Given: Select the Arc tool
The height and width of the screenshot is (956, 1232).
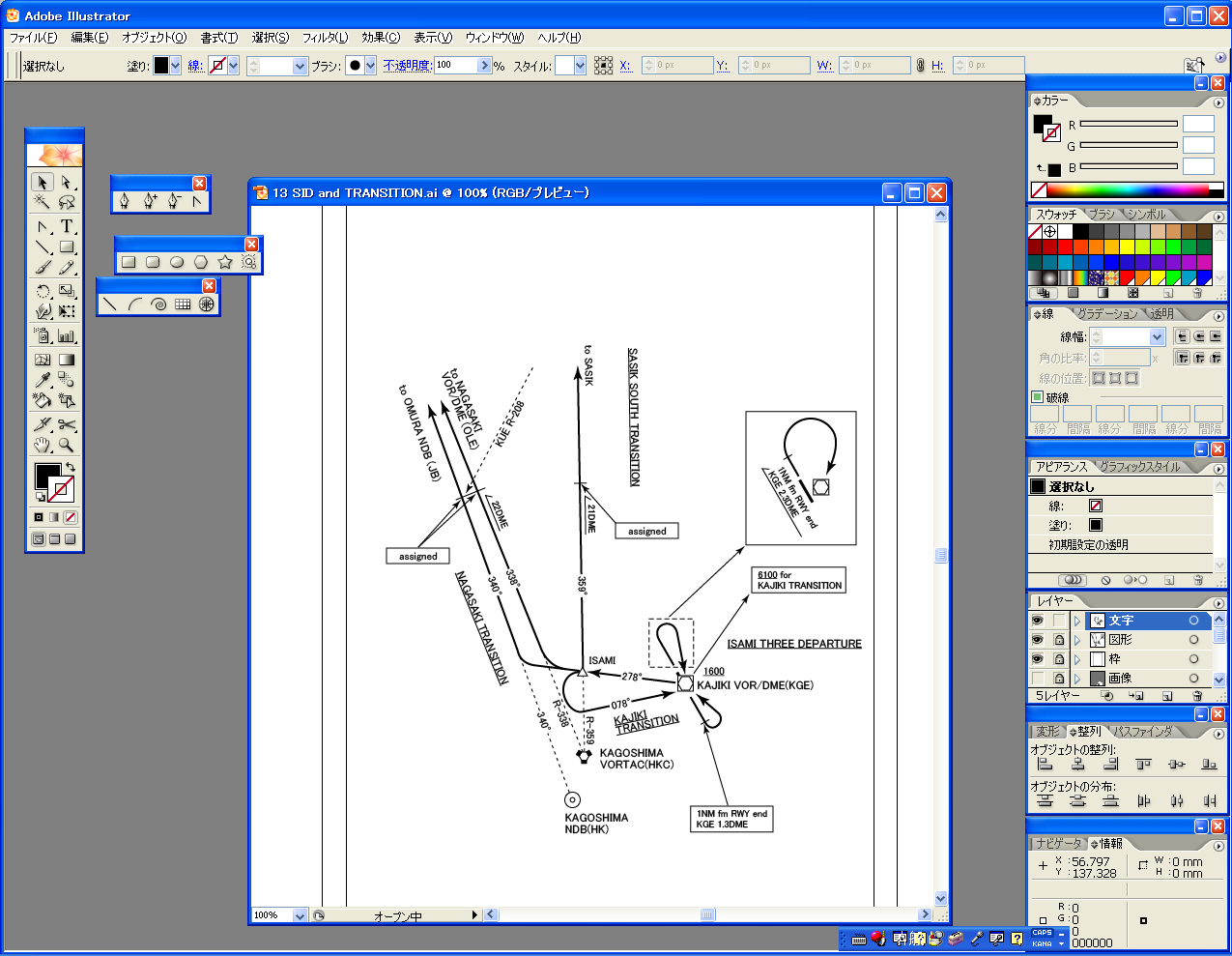Looking at the screenshot, I should [x=134, y=304].
